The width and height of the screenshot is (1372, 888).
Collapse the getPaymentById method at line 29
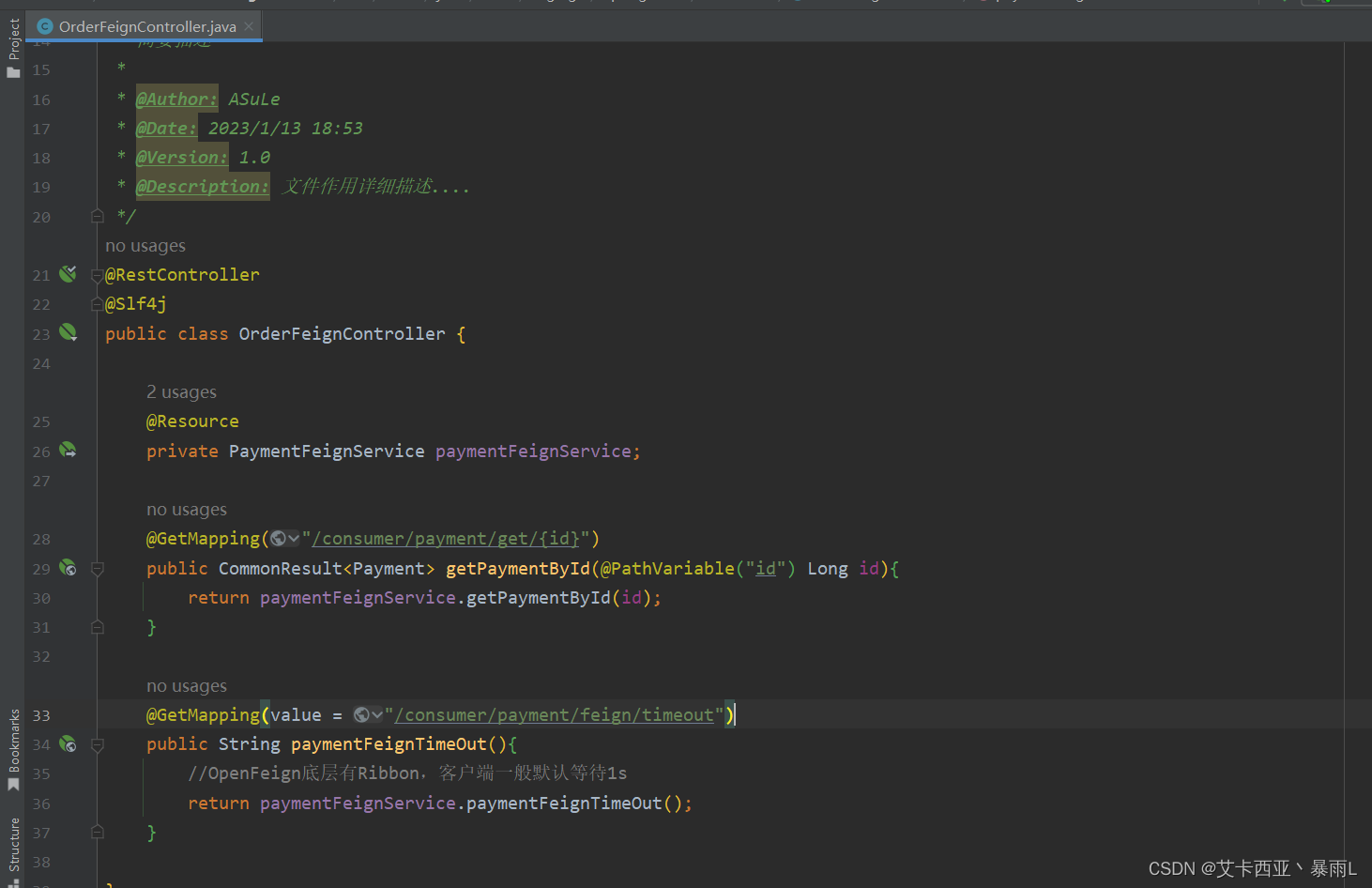98,569
